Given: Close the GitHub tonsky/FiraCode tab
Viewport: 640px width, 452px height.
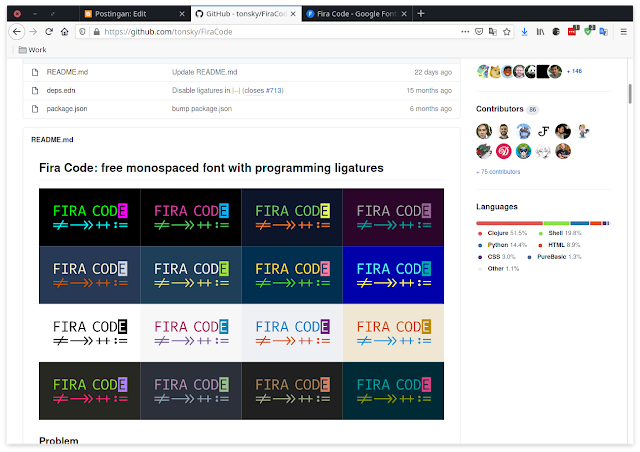Looking at the screenshot, I should (x=293, y=14).
